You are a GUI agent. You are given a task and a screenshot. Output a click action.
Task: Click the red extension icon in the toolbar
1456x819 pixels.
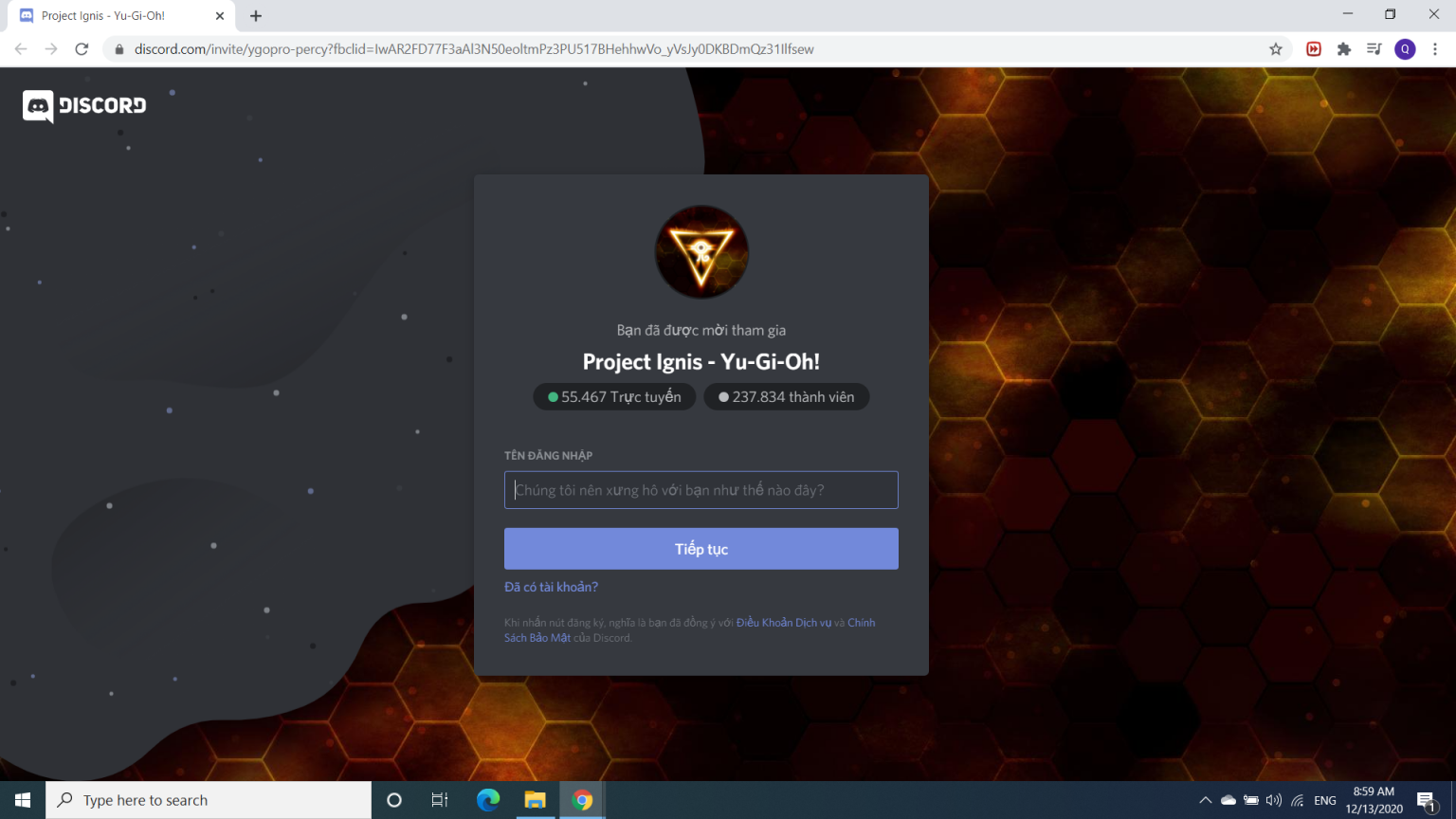pyautogui.click(x=1314, y=49)
